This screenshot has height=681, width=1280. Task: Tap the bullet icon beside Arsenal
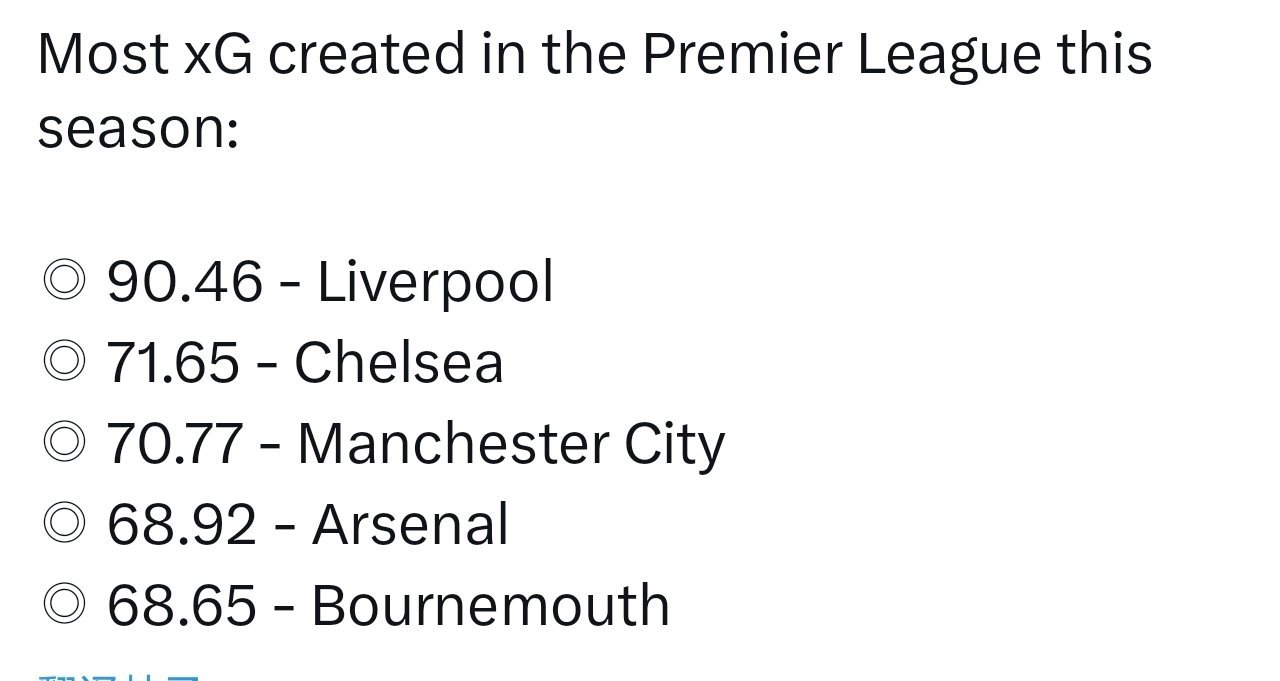coord(65,524)
